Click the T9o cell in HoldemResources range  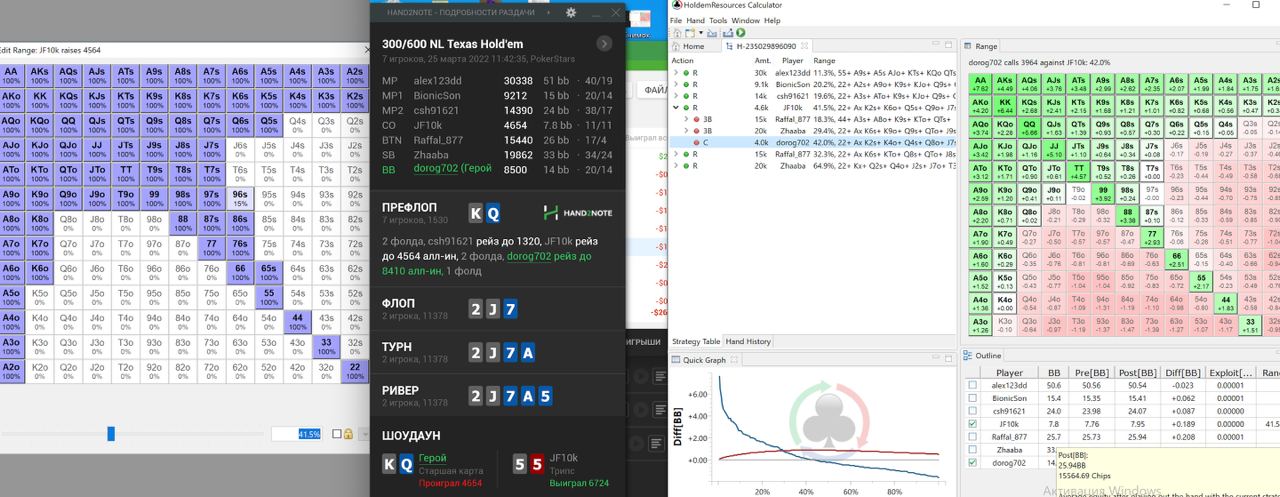pyautogui.click(x=1079, y=191)
